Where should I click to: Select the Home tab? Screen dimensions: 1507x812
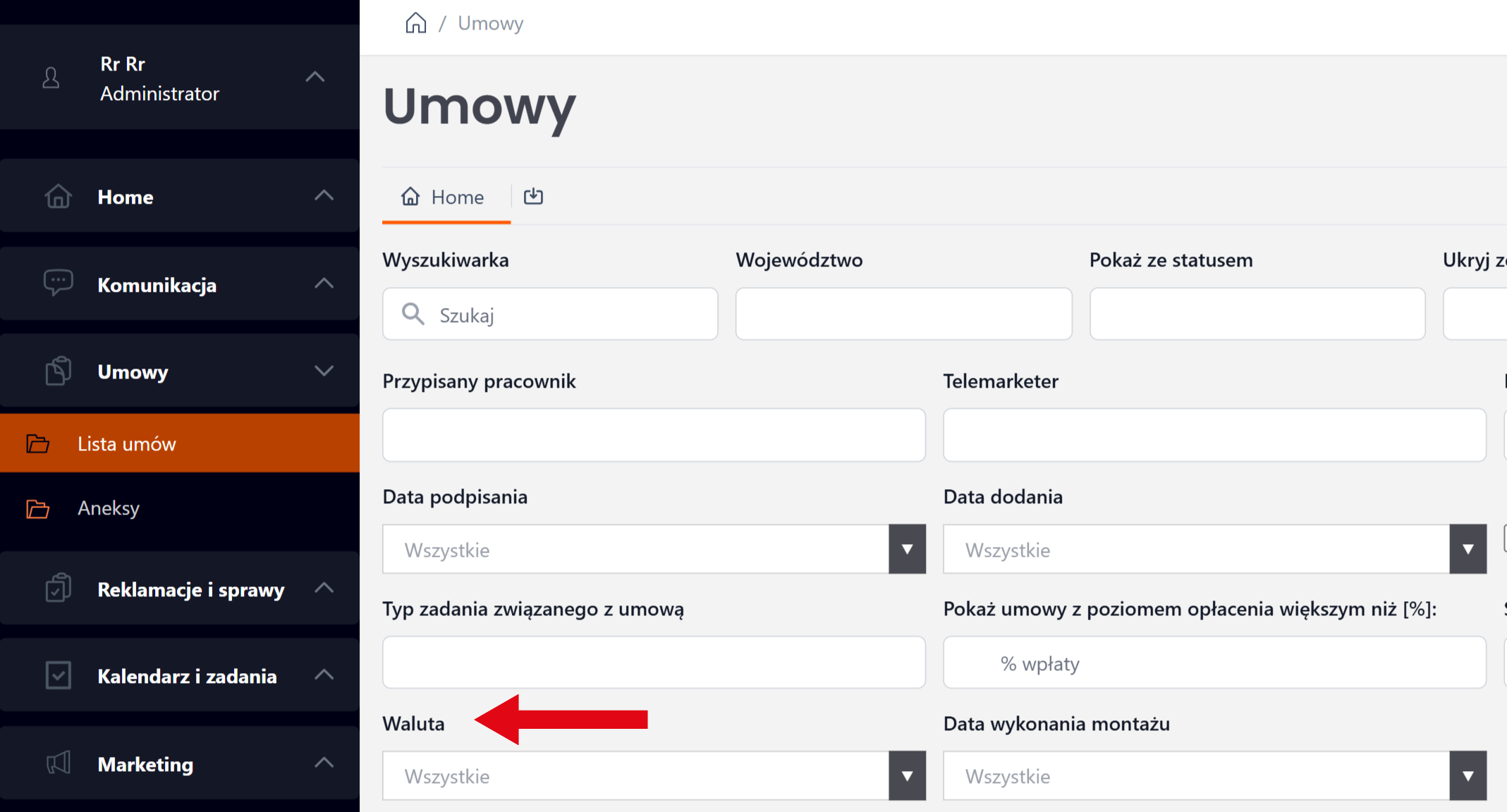[444, 197]
